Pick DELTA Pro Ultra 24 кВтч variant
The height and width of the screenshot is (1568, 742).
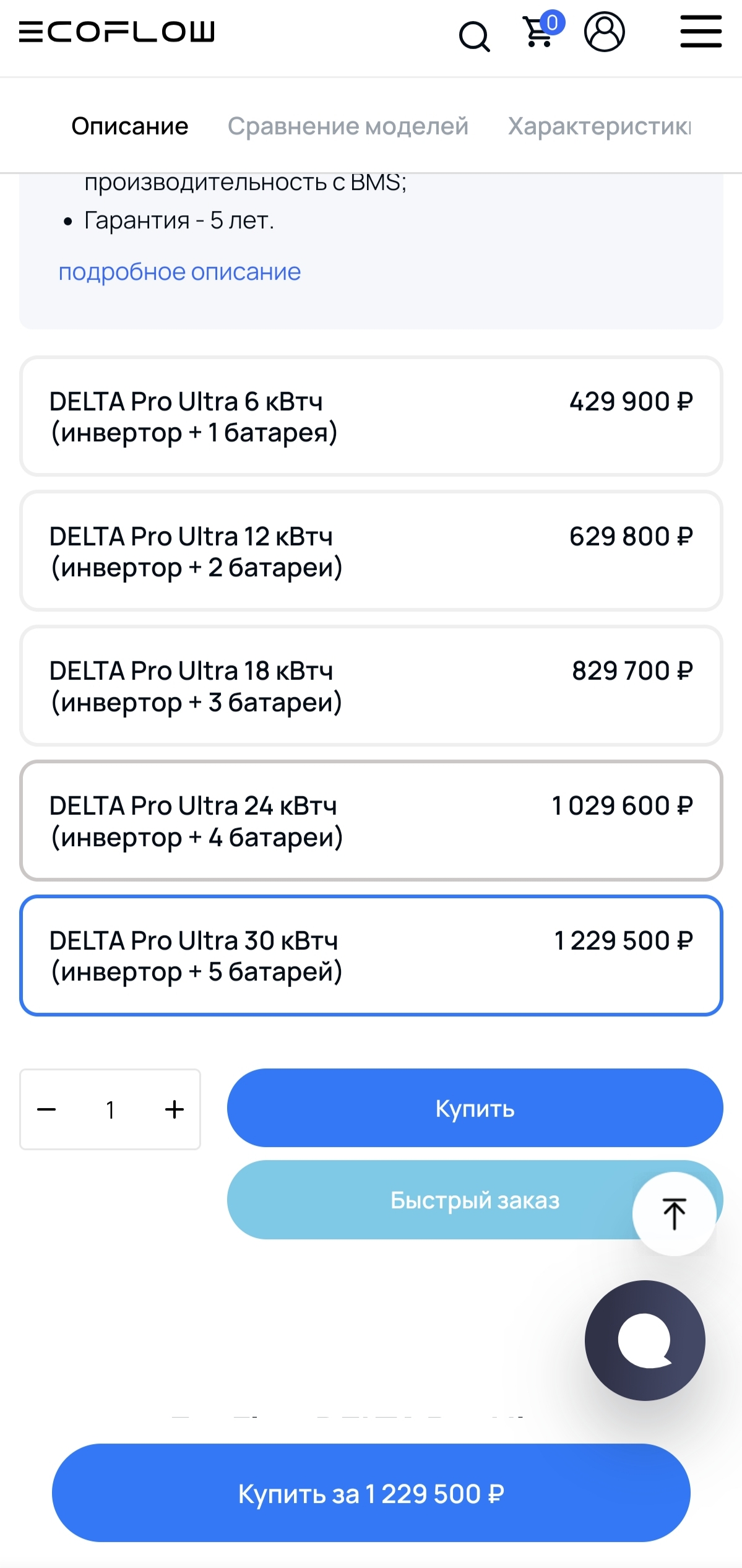pyautogui.click(x=371, y=821)
